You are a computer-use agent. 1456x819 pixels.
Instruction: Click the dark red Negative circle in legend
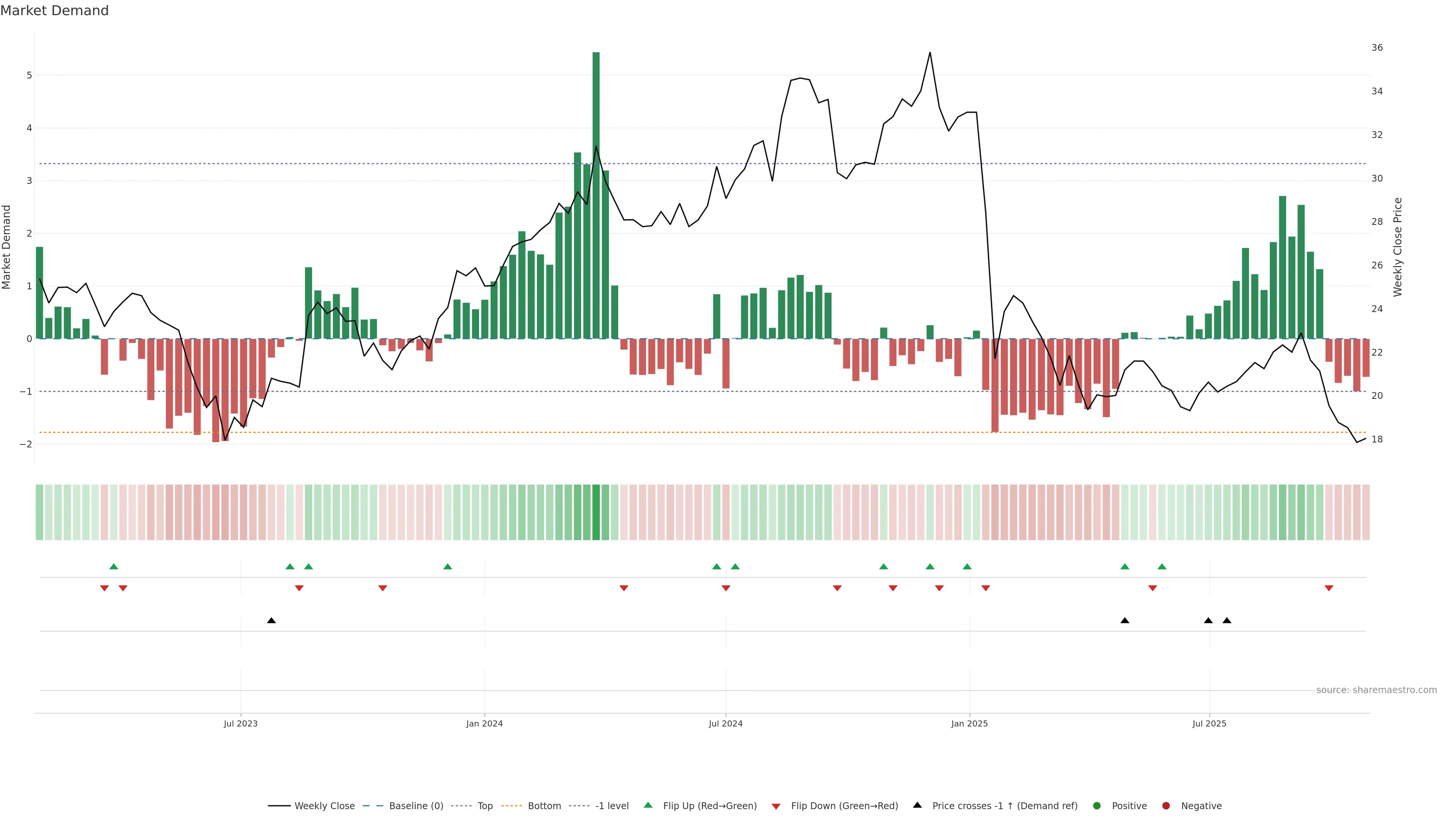1166,805
